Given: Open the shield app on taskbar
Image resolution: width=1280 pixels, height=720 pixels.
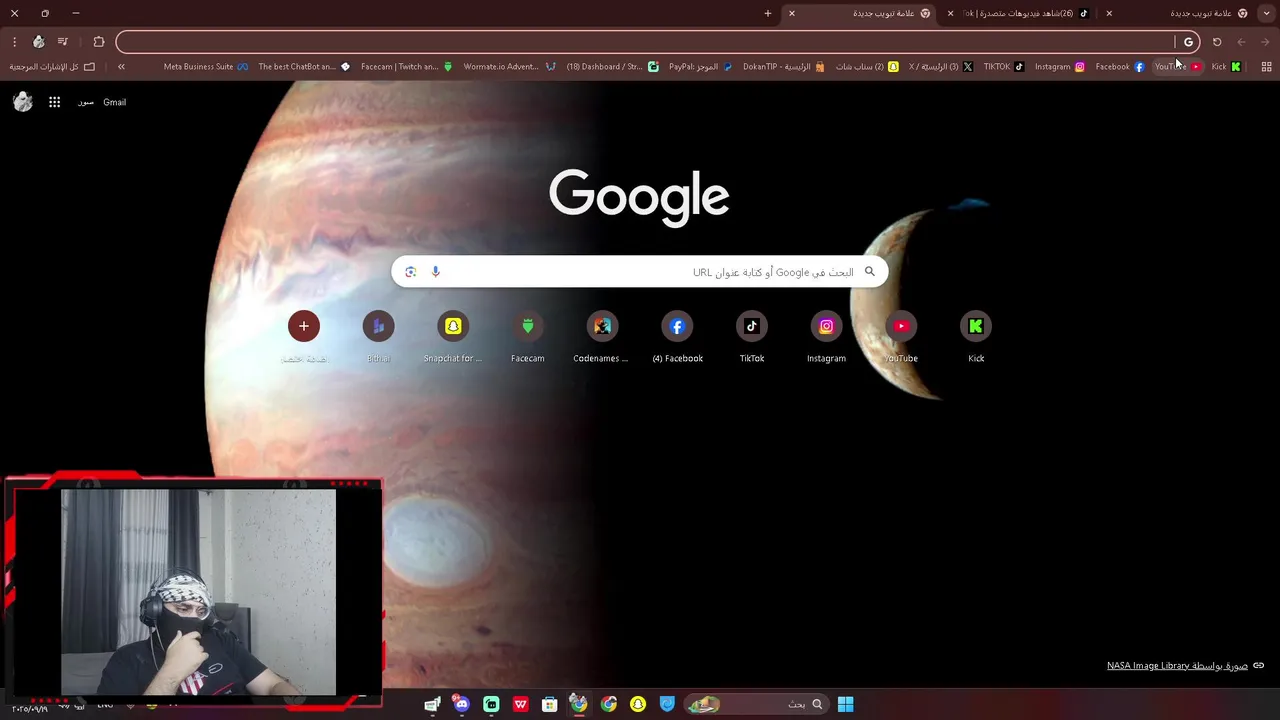Looking at the screenshot, I should point(667,704).
